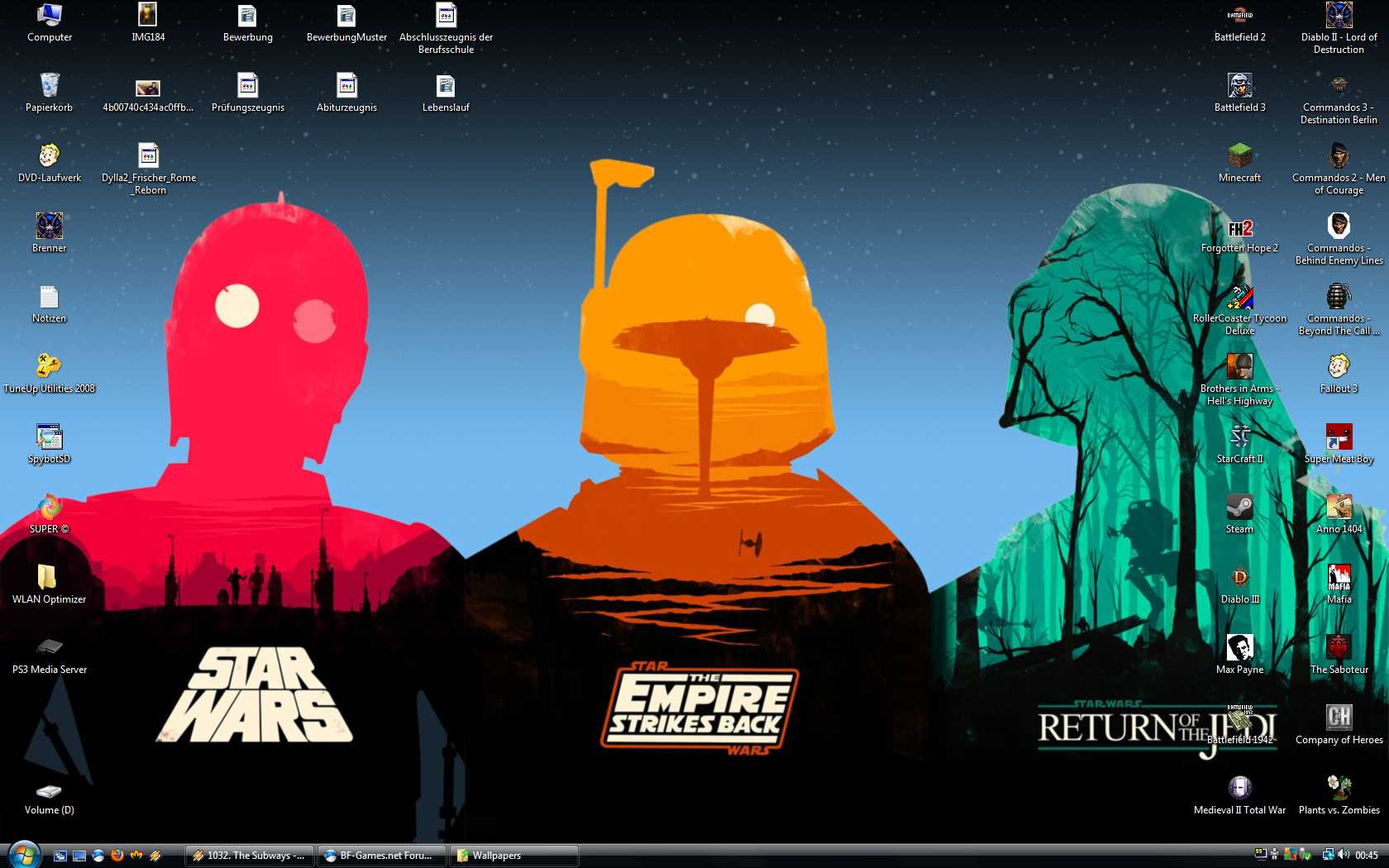Select the DVD-Laufwerk icon
Viewport: 1389px width, 868px height.
[x=50, y=164]
